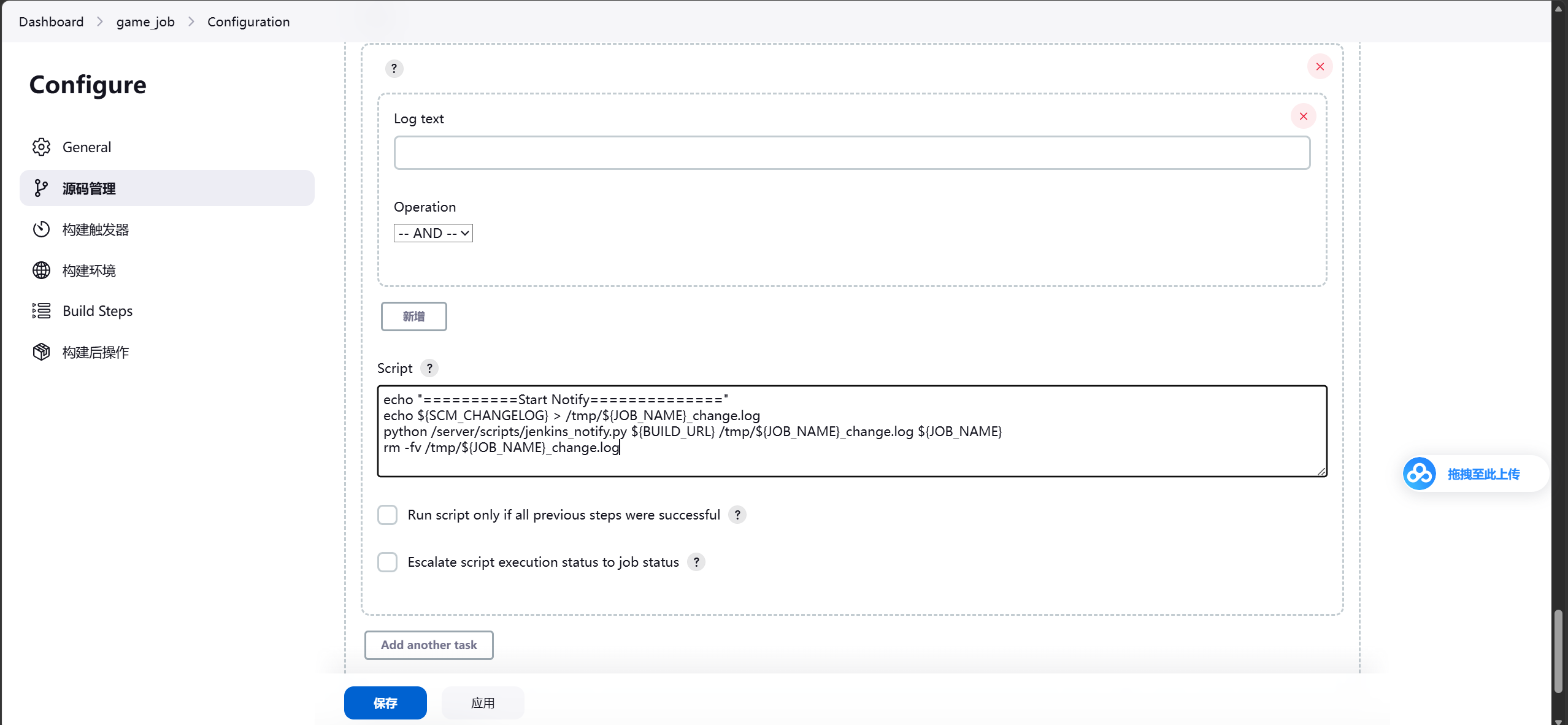The width and height of the screenshot is (1568, 725).
Task: Click breadcrumb chevron after Dashboard
Action: (x=99, y=22)
